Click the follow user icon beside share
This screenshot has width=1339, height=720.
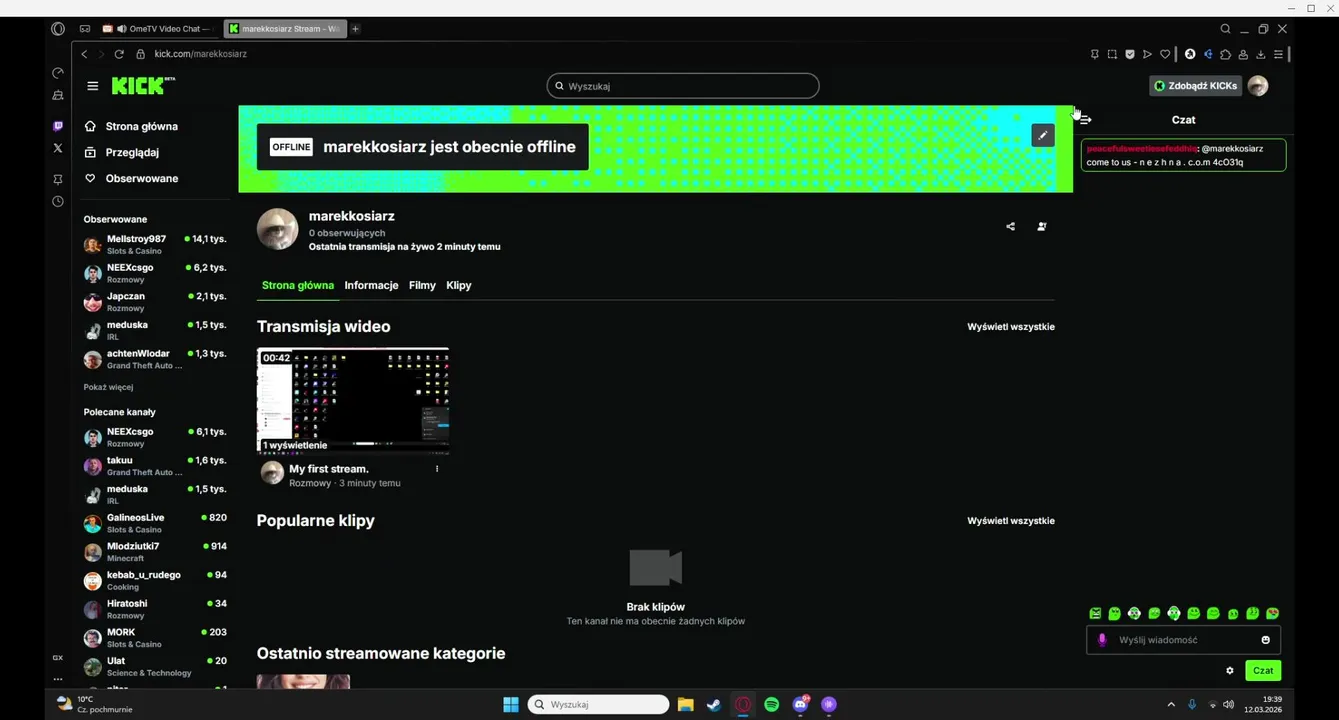1042,227
